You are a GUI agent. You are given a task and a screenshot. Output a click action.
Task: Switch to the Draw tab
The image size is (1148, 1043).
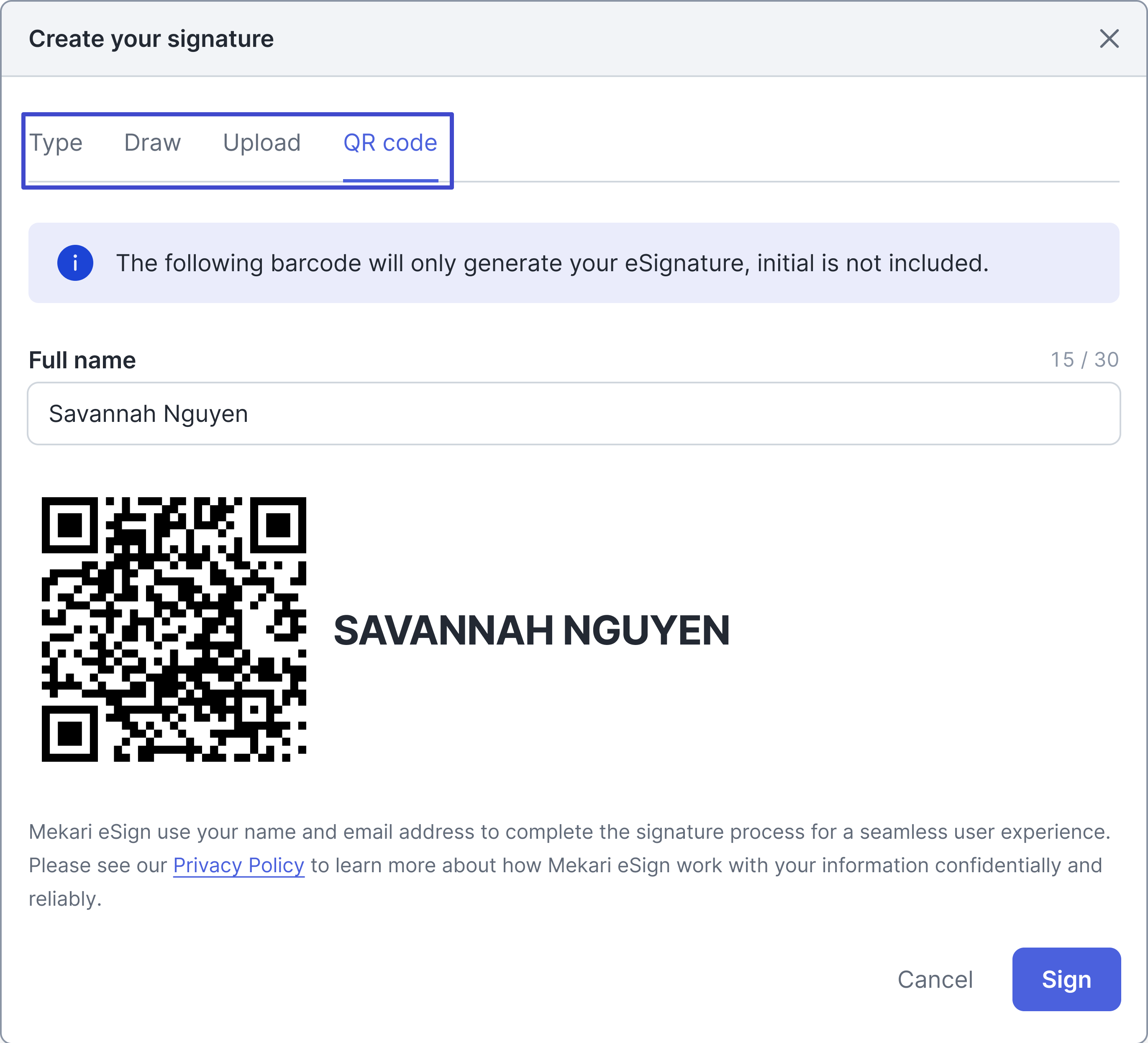click(153, 143)
